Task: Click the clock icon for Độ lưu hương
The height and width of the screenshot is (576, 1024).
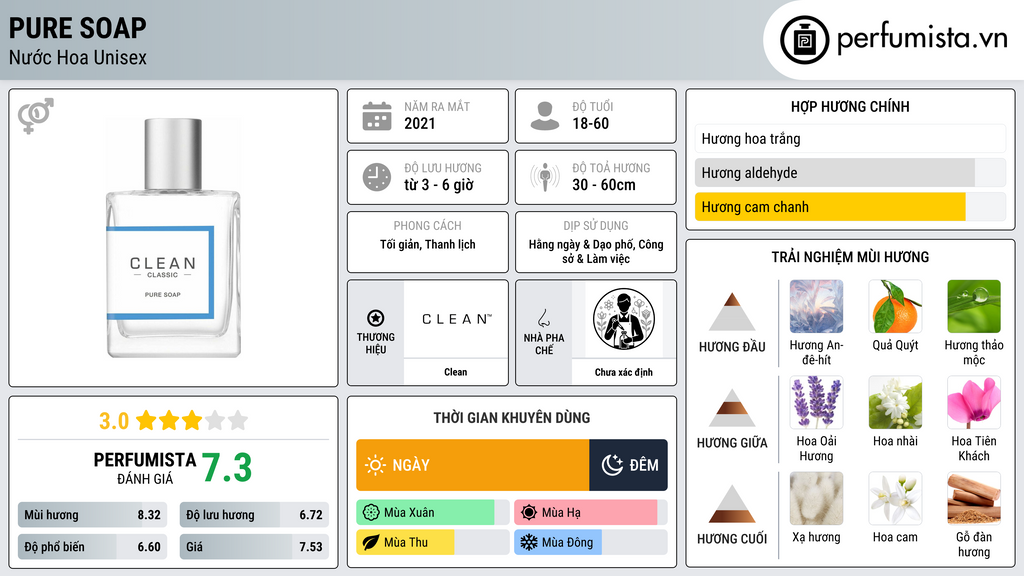Action: coord(377,178)
